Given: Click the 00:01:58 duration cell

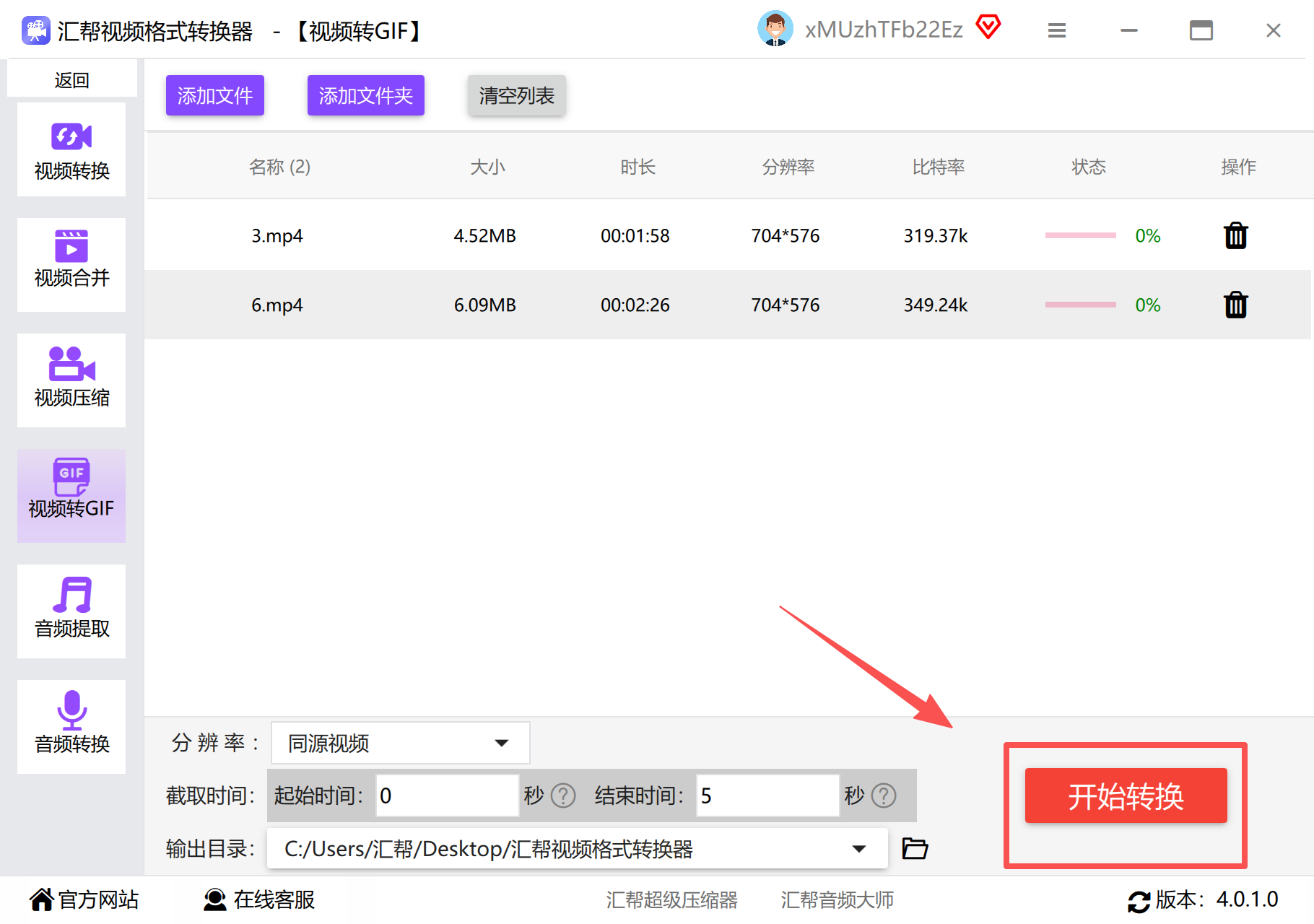Looking at the screenshot, I should pos(635,235).
